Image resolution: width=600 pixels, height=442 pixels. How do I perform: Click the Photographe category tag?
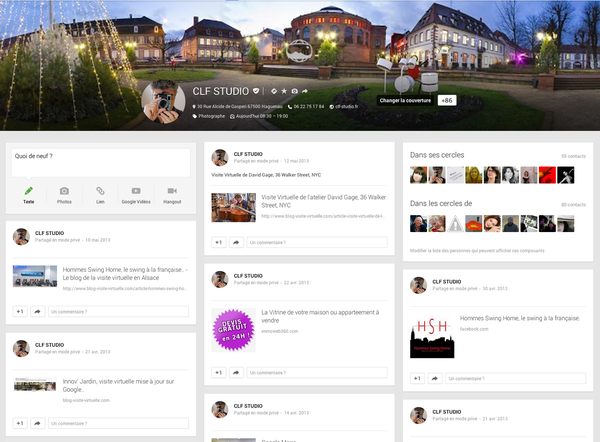tap(211, 116)
